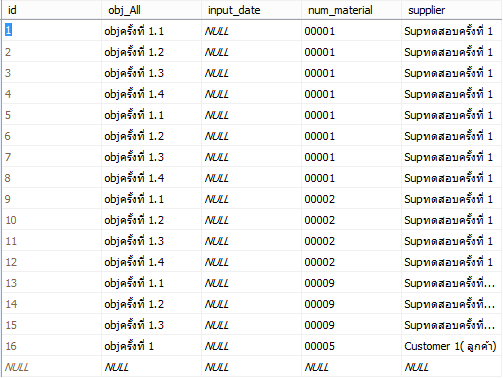The height and width of the screenshot is (378, 503).
Task: Select the id cell with value 1
Action: (52, 31)
